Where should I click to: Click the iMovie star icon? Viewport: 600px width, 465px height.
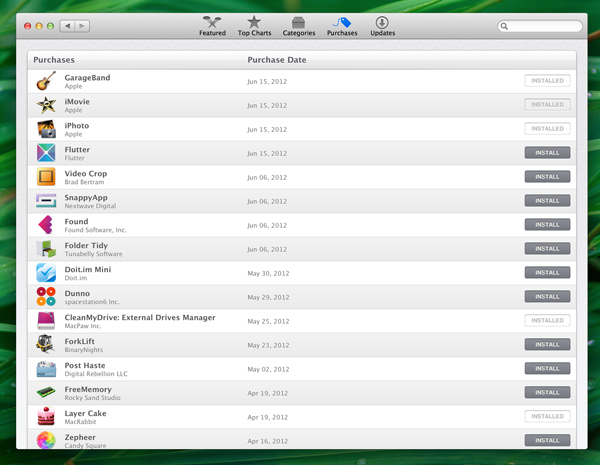[46, 105]
